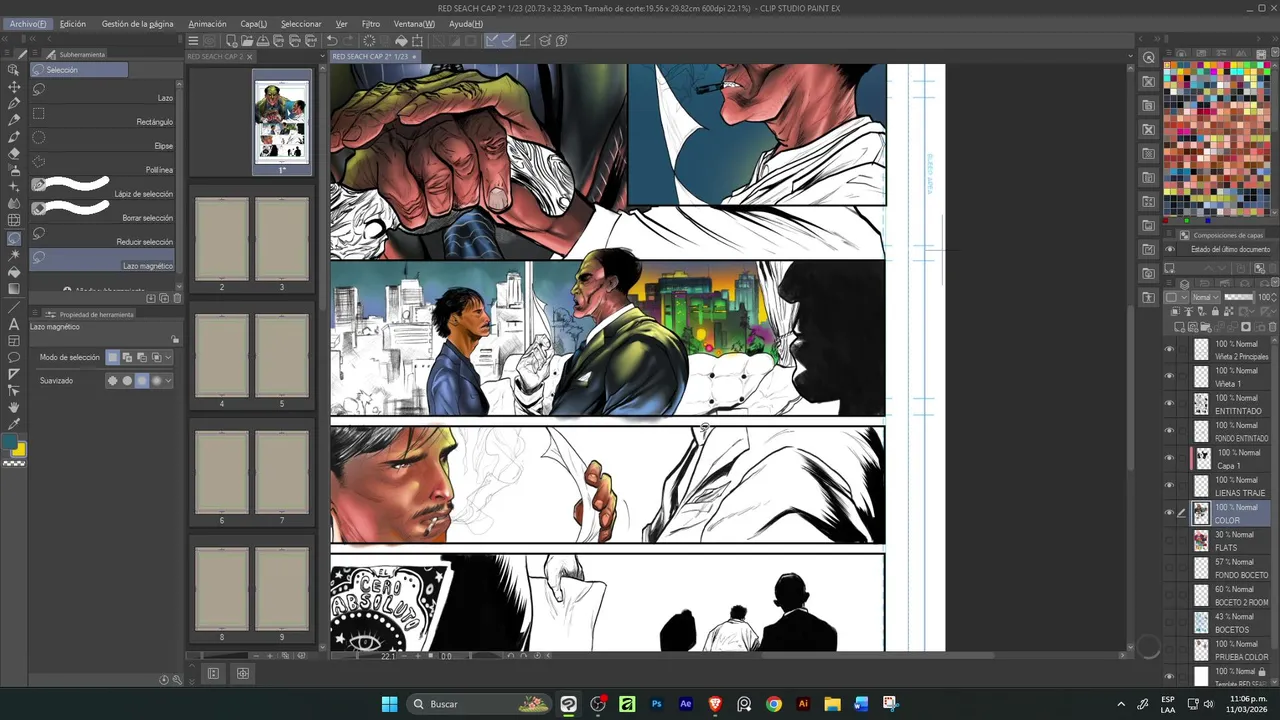This screenshot has height=720, width=1280.
Task: Hide the LIENAS TRAJE layer
Action: point(1169,486)
